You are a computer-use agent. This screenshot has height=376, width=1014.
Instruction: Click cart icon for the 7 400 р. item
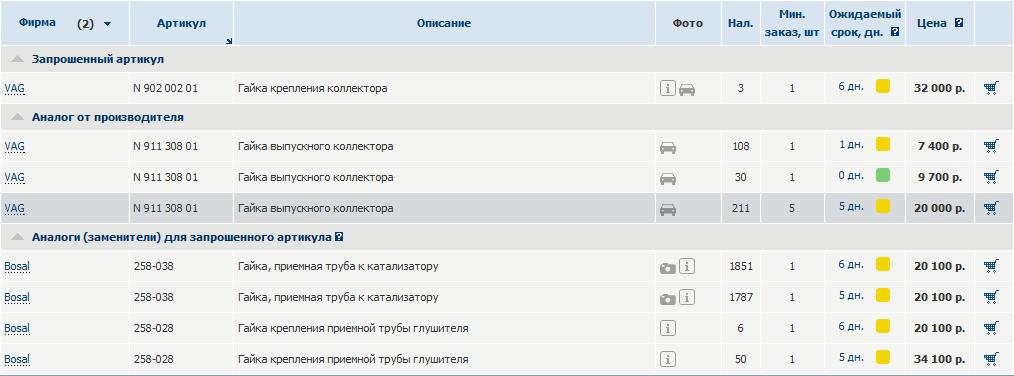pyautogui.click(x=991, y=146)
